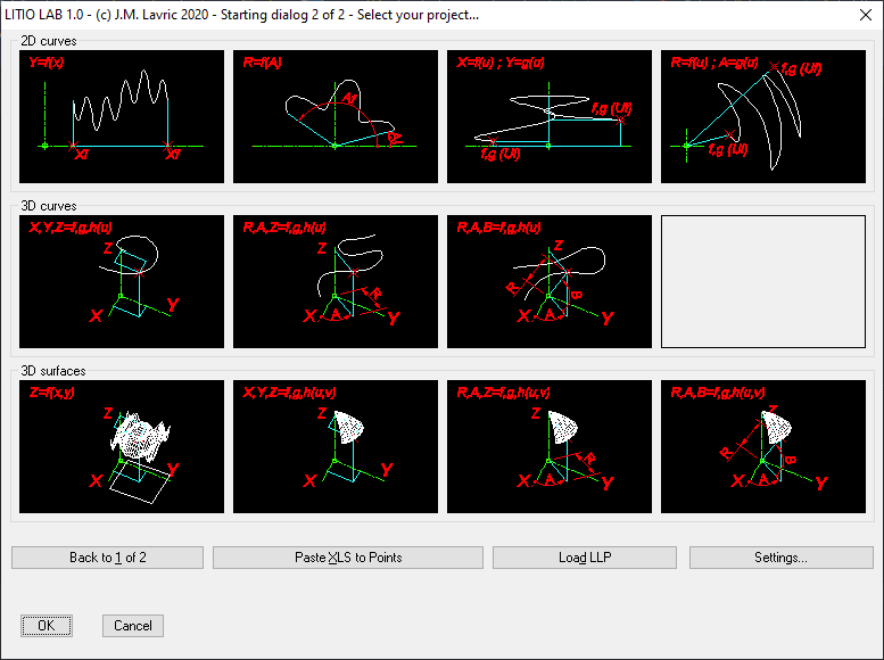The image size is (884, 660).
Task: Select the Z=f(x,y) 3D surface project
Action: (121, 446)
